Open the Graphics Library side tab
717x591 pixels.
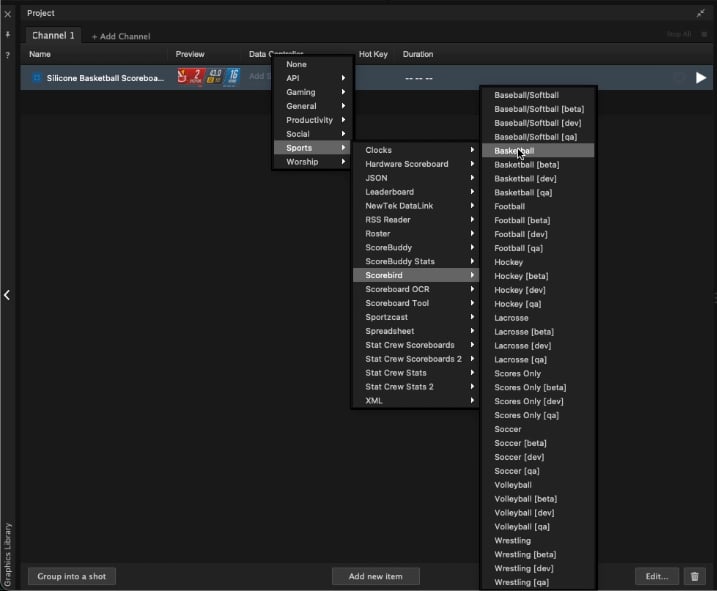click(x=7, y=554)
